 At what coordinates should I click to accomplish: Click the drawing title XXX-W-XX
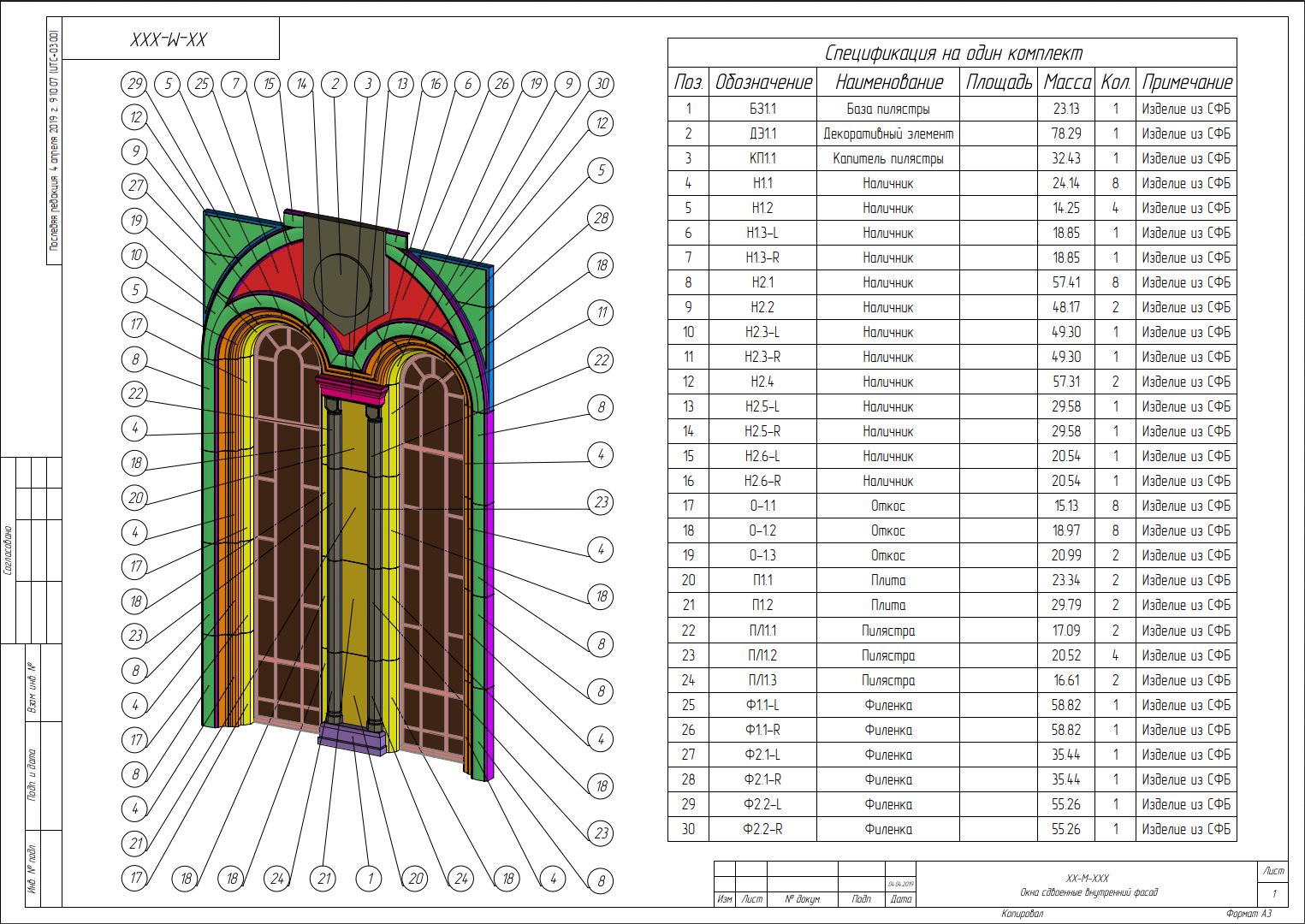click(x=169, y=39)
